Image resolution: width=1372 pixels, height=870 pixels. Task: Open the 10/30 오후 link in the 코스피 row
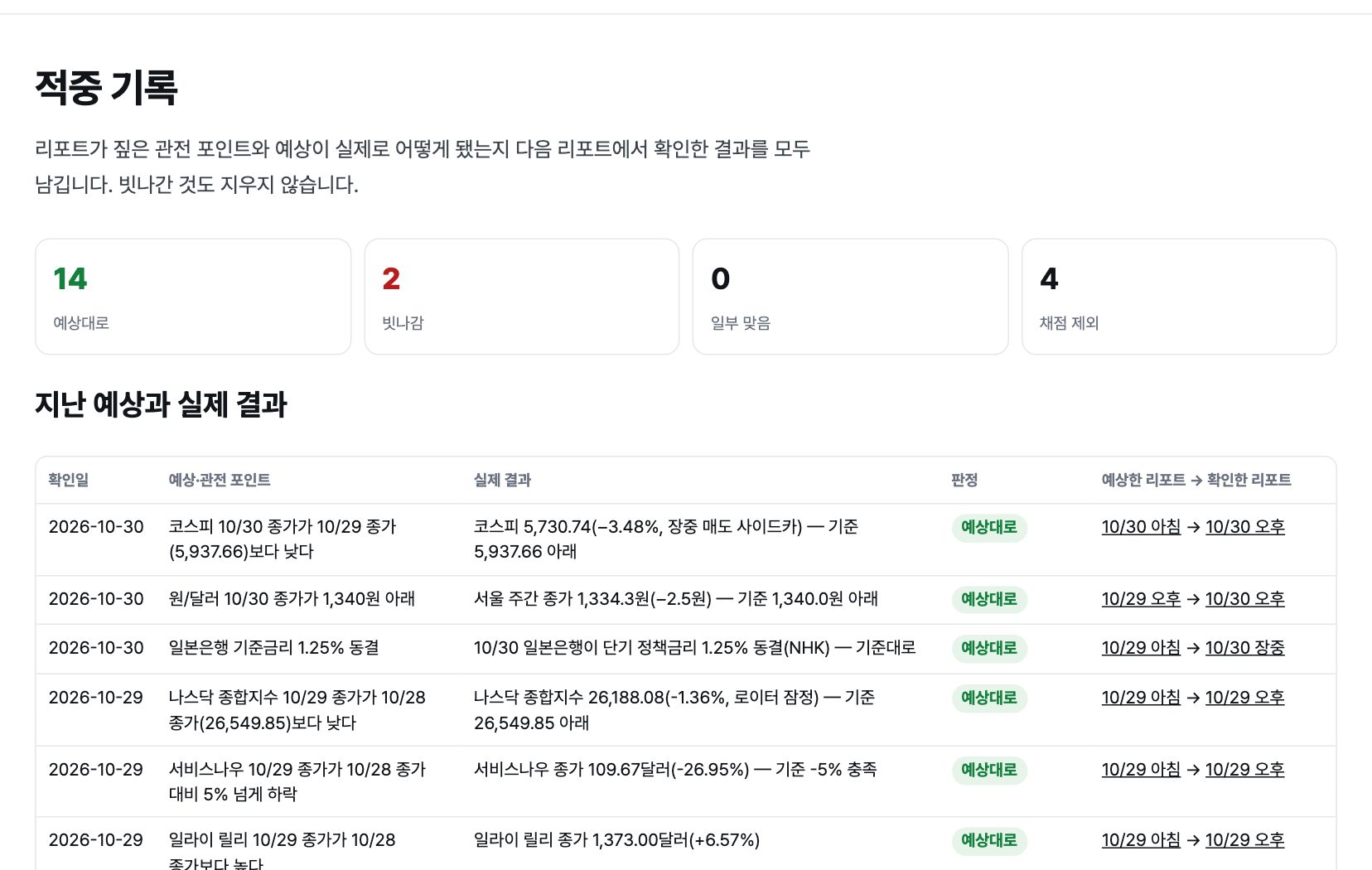pos(1244,527)
